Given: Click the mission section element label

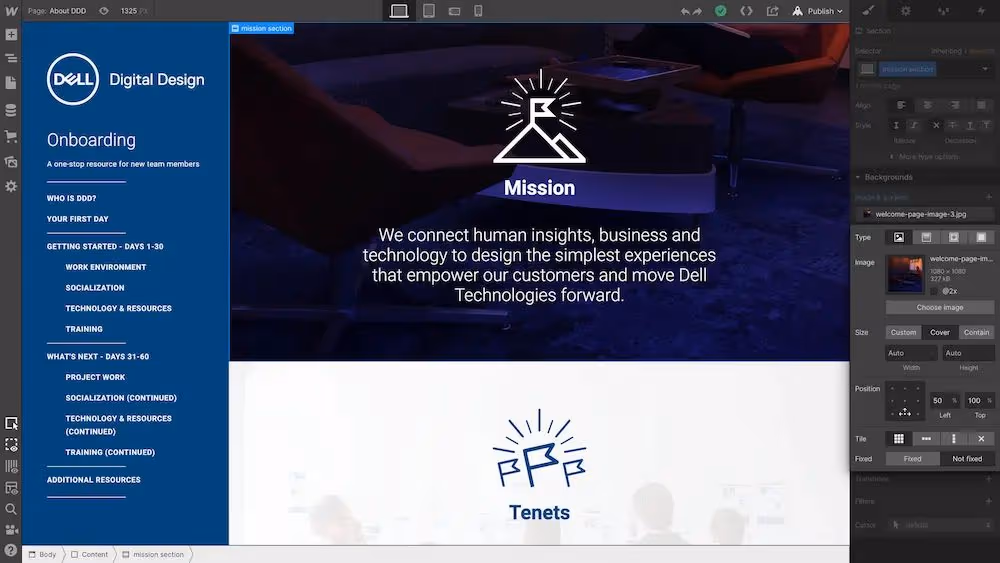Looking at the screenshot, I should 261,28.
